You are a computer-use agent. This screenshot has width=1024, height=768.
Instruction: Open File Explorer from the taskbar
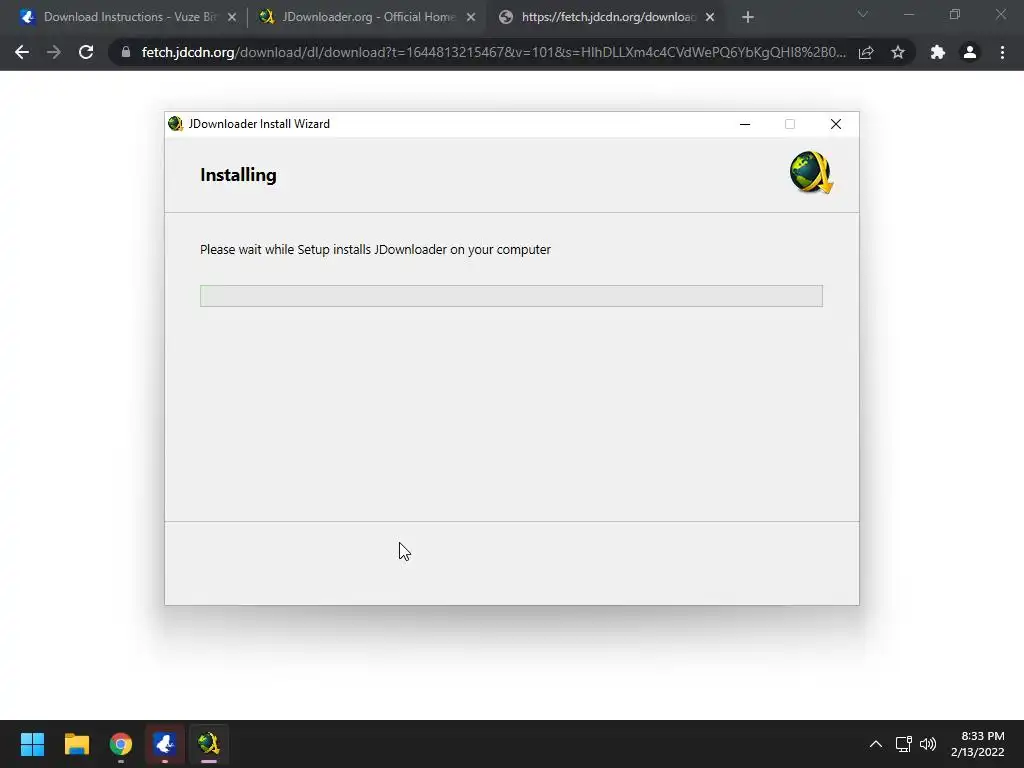[x=76, y=744]
